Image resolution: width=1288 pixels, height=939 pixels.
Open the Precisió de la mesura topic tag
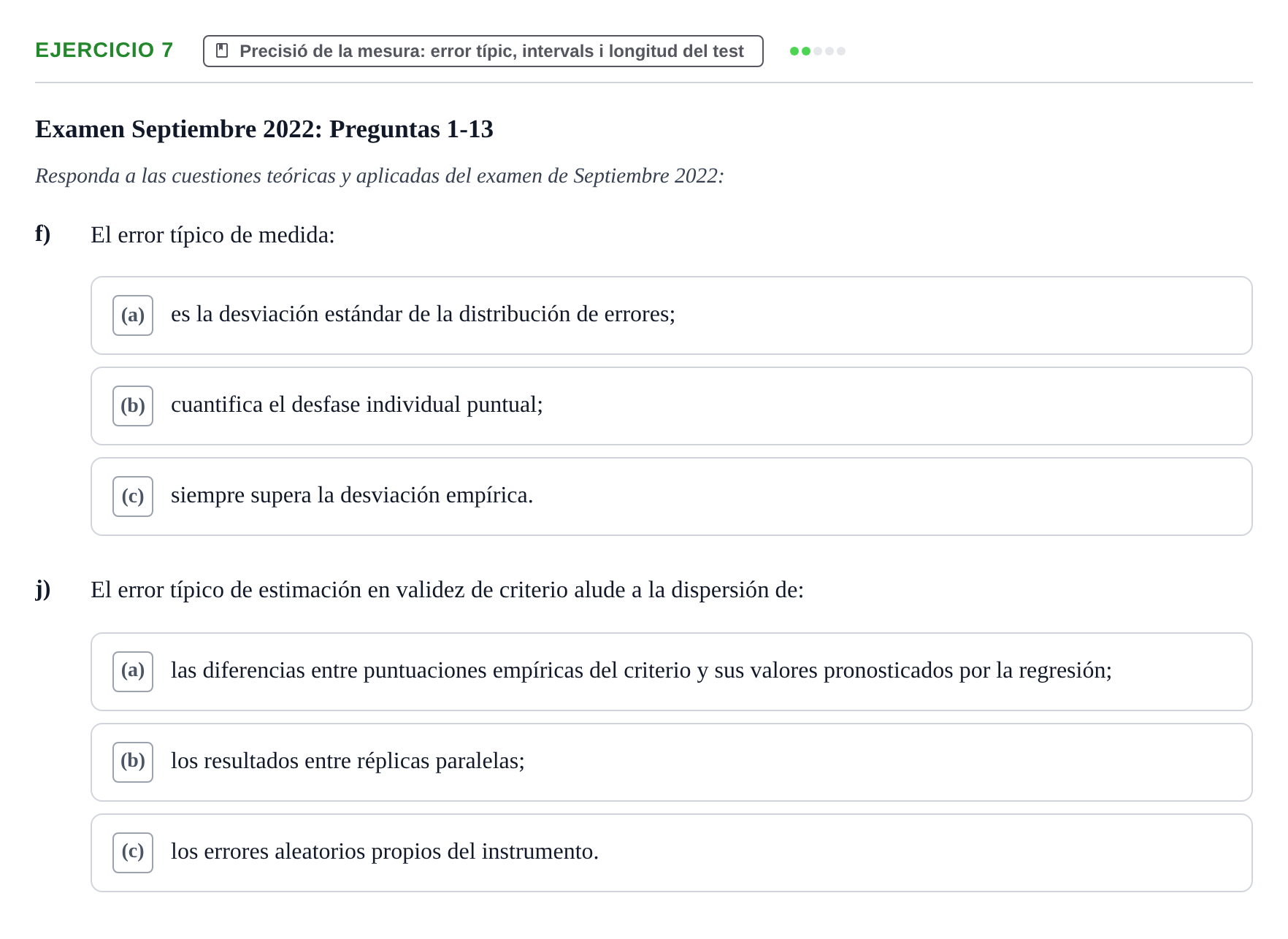pyautogui.click(x=483, y=51)
